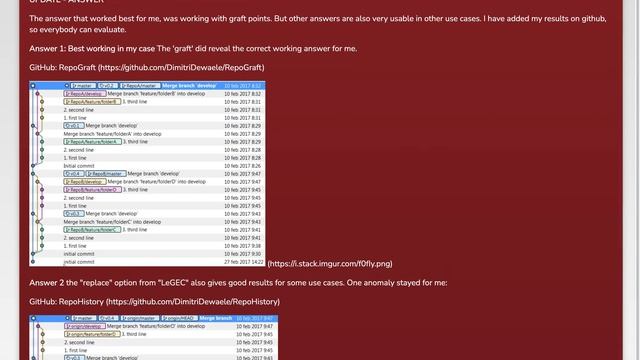Click the i.stack.imgur.com/f0fly.png URL text
The width and height of the screenshot is (640, 360).
coord(330,264)
